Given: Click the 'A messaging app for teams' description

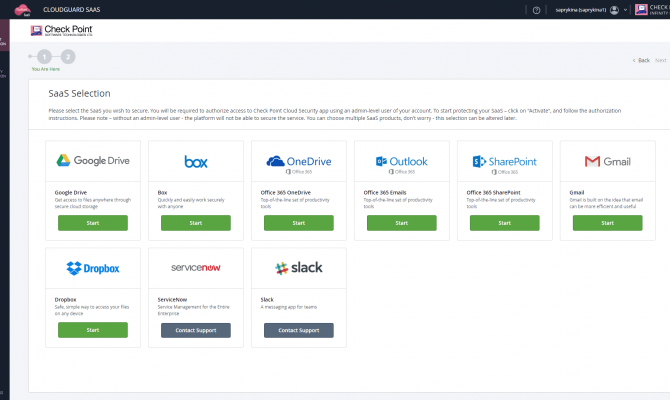Looking at the screenshot, I should pos(288,307).
